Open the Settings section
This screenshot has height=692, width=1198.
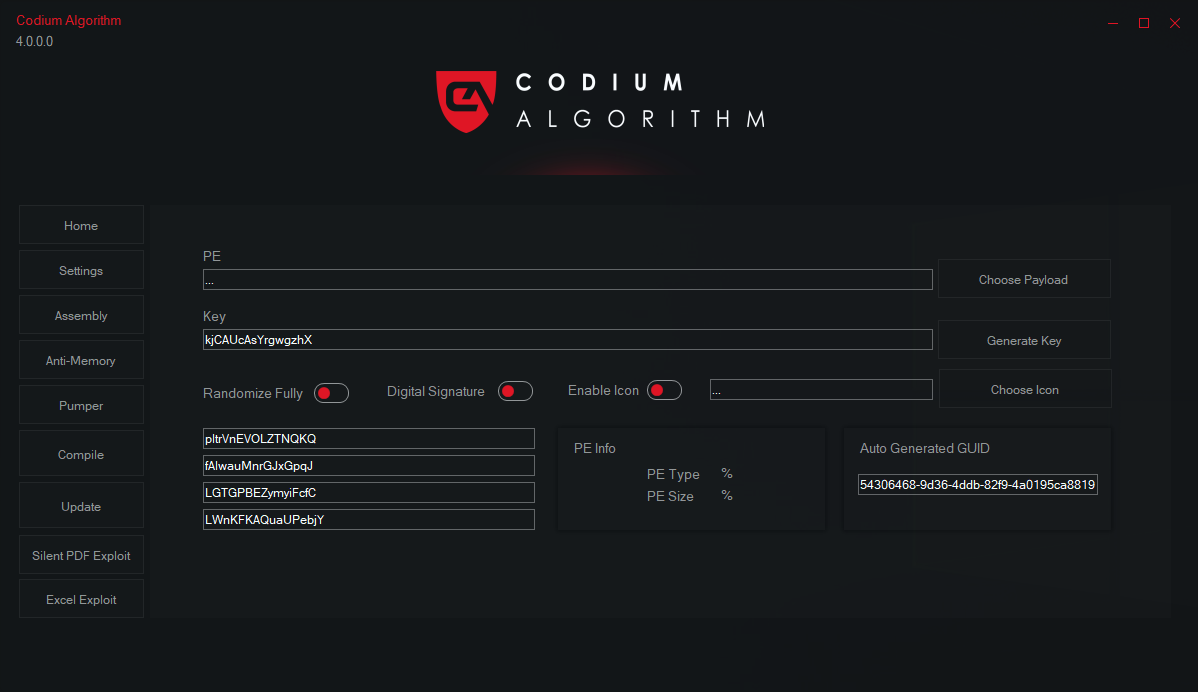tap(81, 270)
